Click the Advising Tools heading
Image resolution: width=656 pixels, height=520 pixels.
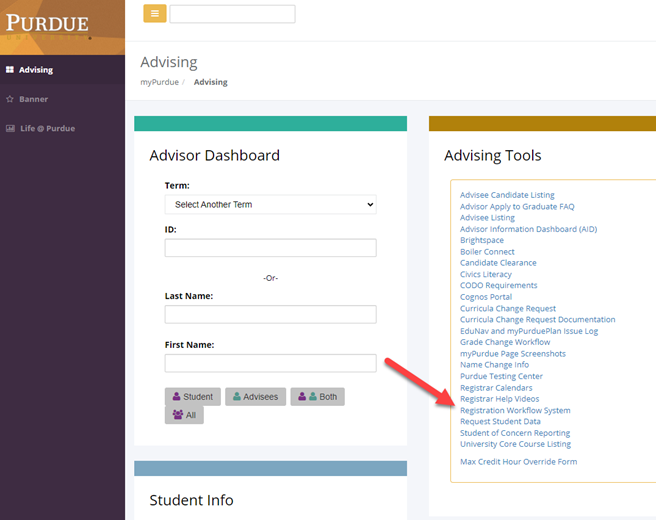point(492,156)
